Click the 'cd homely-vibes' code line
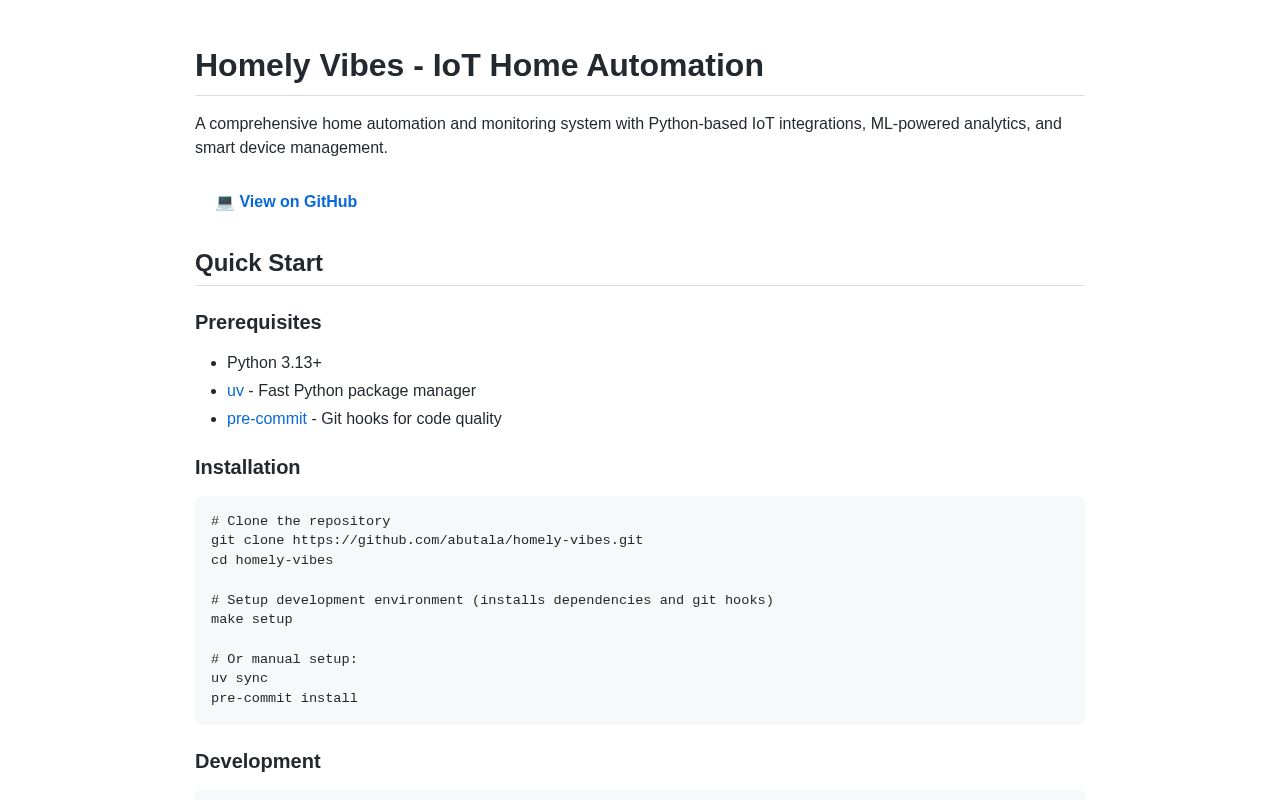The width and height of the screenshot is (1280, 800). (272, 561)
